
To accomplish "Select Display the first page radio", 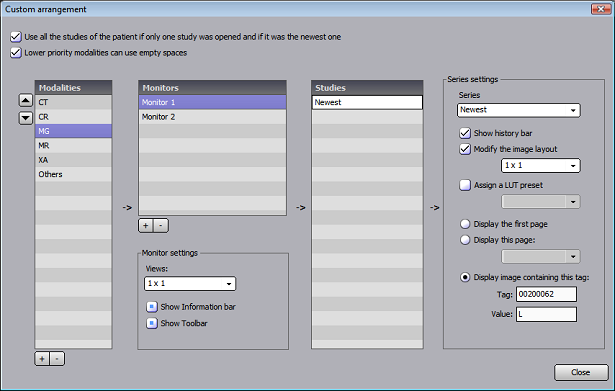I will pos(465,224).
